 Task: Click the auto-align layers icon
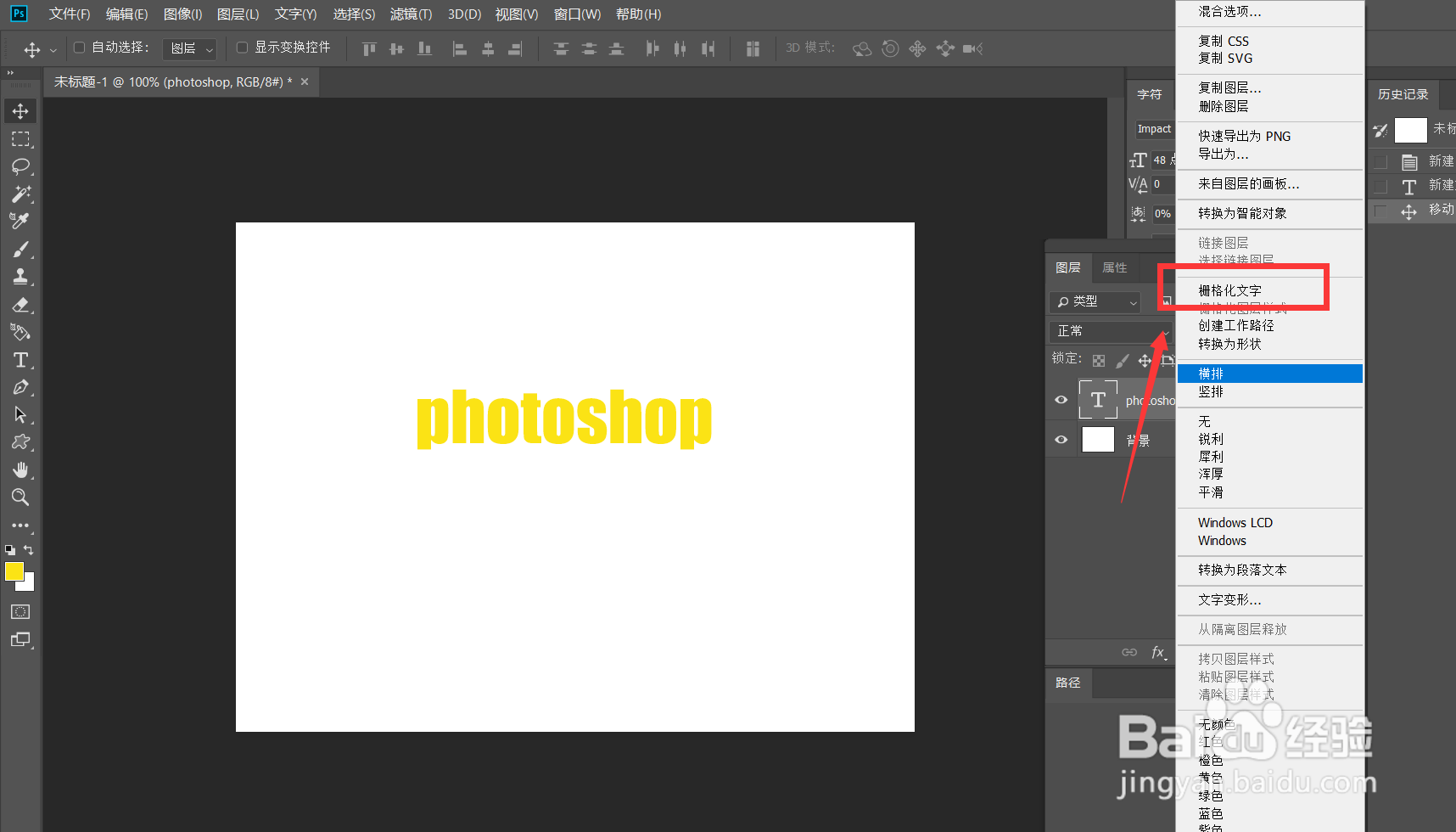pos(753,48)
